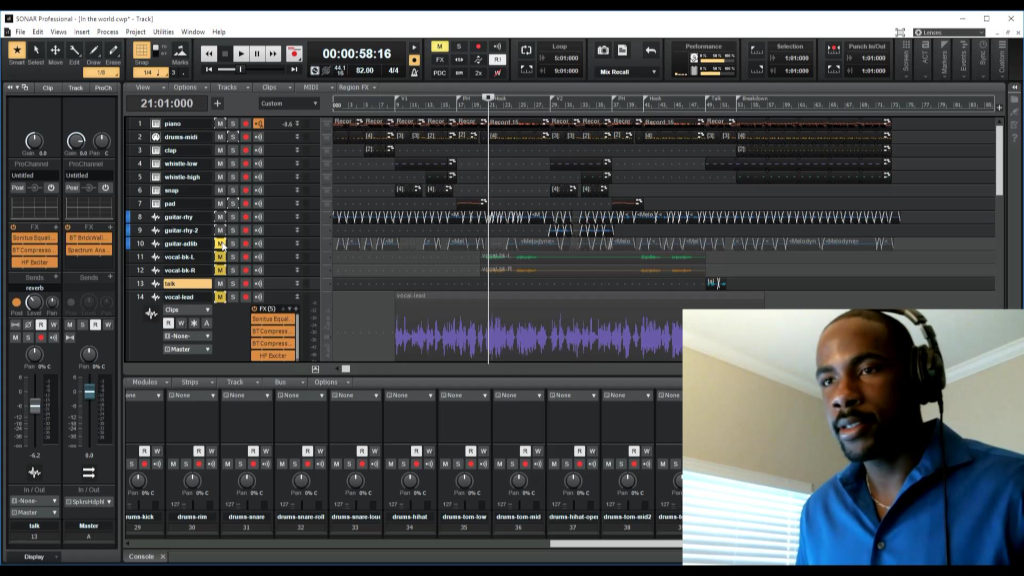This screenshot has width=1024, height=576.
Task: Start playback with the Play button
Action: point(241,54)
